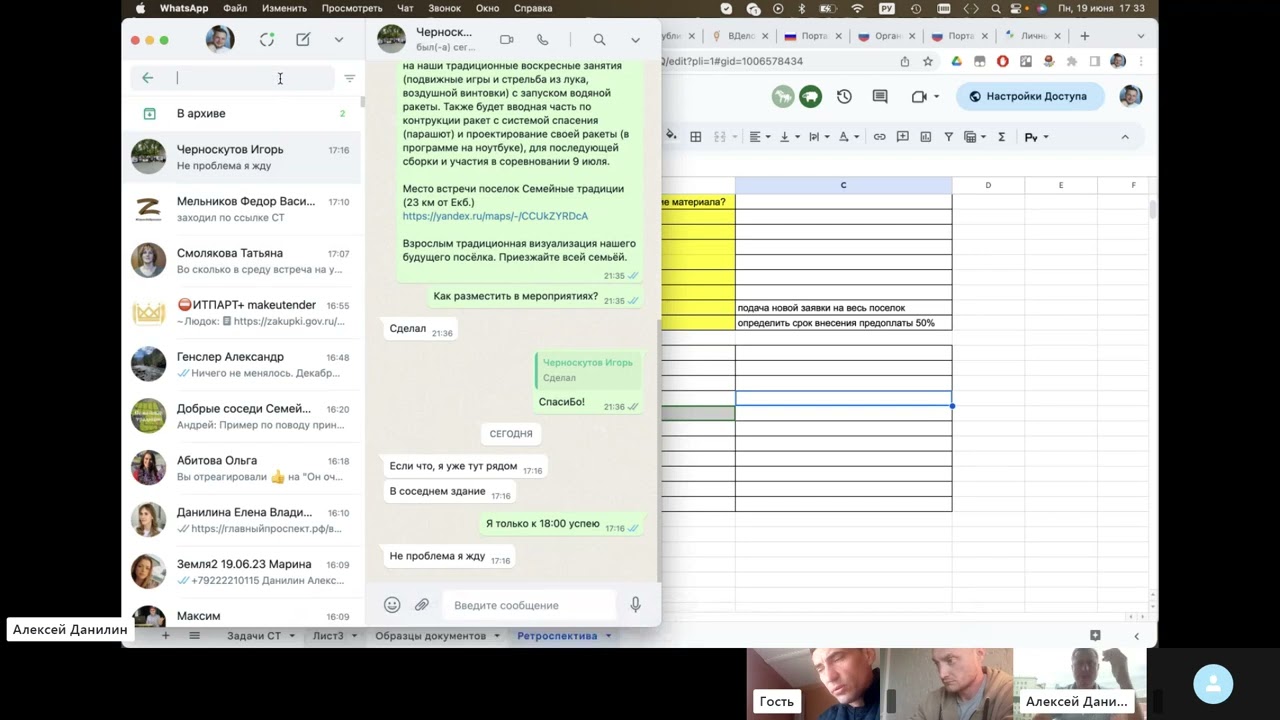Open borders tool in Sheets toolbar
Image resolution: width=1280 pixels, height=720 pixels.
(696, 137)
